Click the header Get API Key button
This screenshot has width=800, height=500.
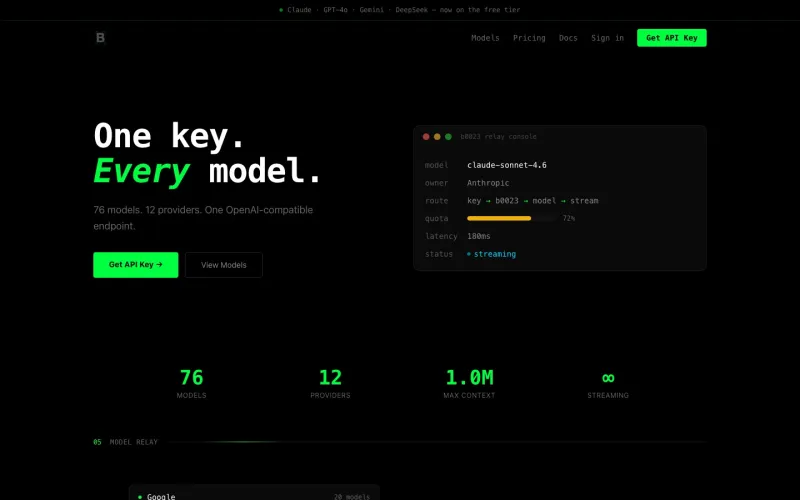coord(671,38)
